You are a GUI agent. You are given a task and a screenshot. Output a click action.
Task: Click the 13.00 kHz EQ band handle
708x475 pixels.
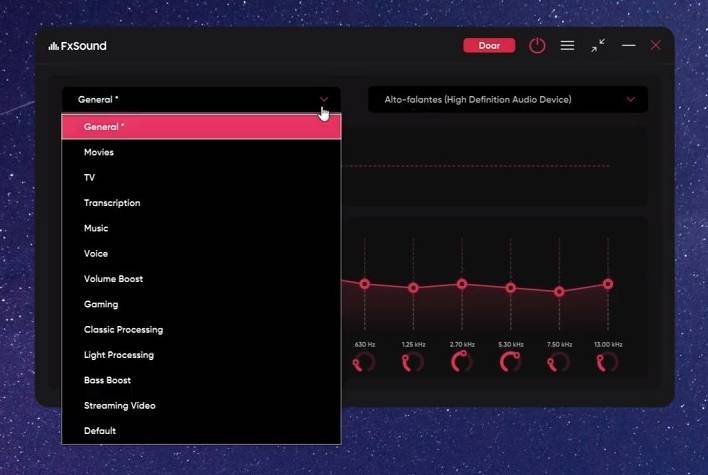click(x=608, y=284)
